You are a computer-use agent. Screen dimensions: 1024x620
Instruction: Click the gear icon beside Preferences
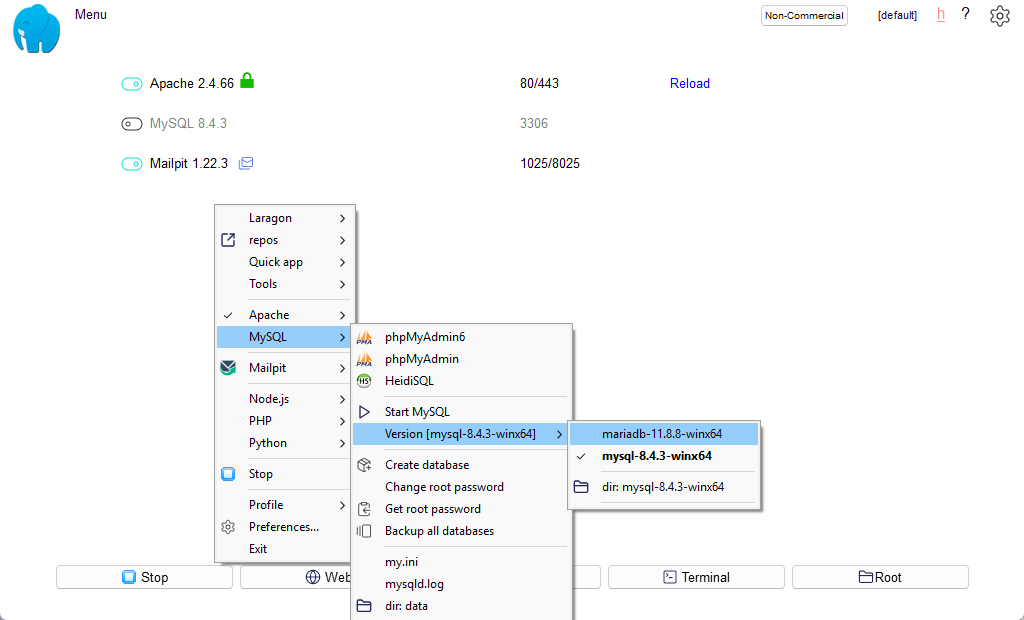click(228, 527)
